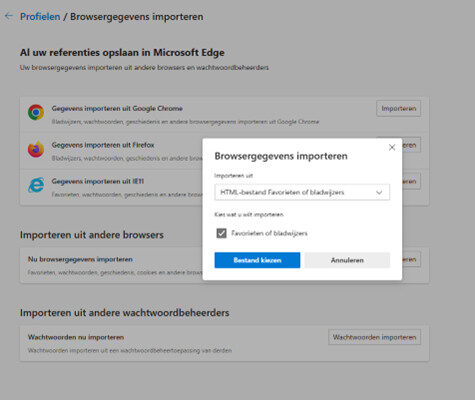This screenshot has width=475, height=400.
Task: Open the Importeren uit dropdown
Action: (302, 192)
